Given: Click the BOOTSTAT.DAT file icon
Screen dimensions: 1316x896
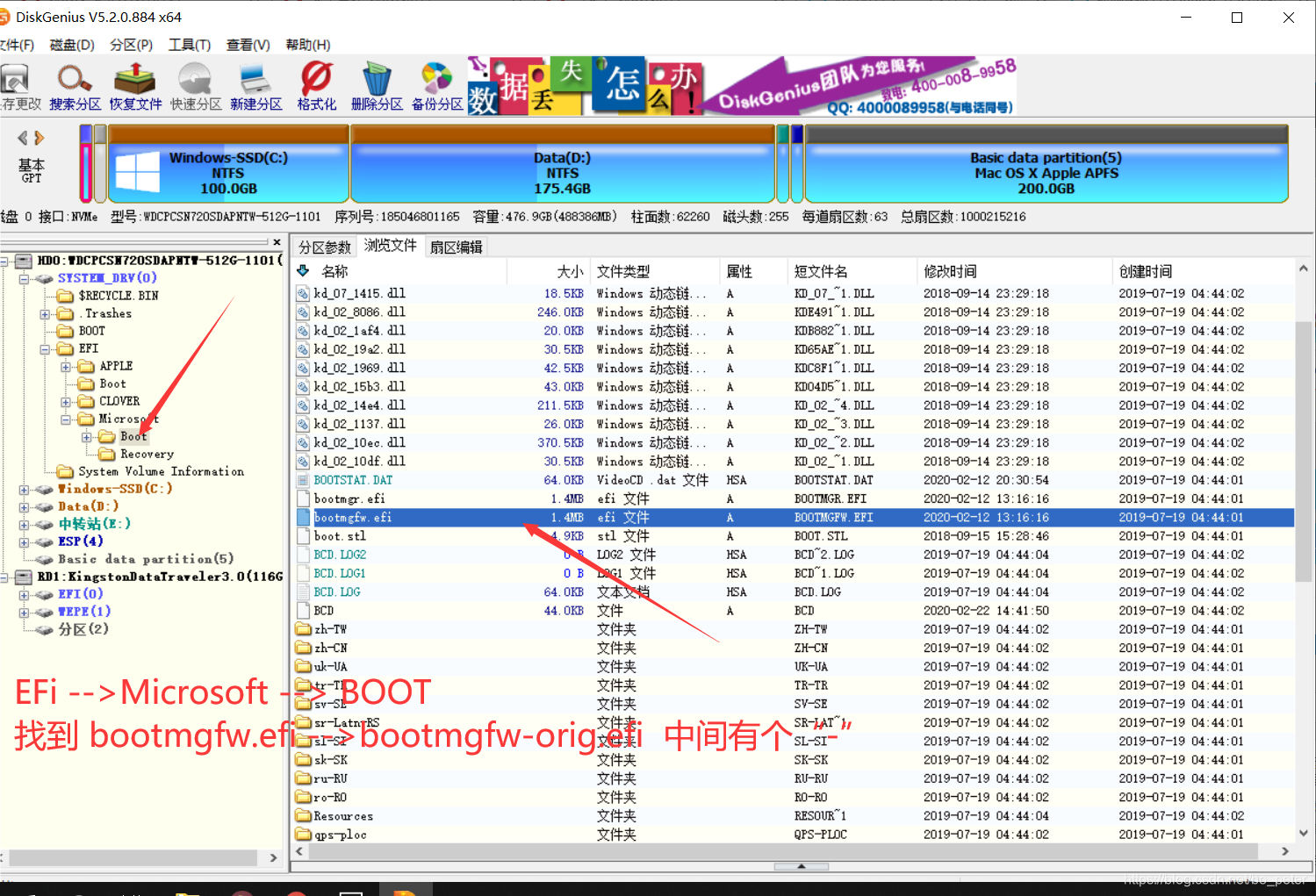Looking at the screenshot, I should pyautogui.click(x=303, y=480).
